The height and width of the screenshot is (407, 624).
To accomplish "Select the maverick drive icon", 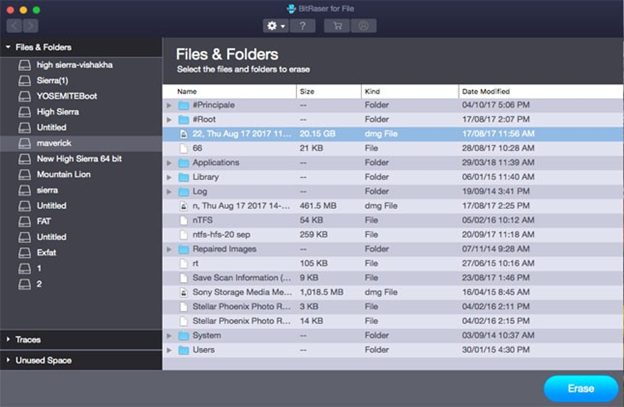I will tap(24, 143).
